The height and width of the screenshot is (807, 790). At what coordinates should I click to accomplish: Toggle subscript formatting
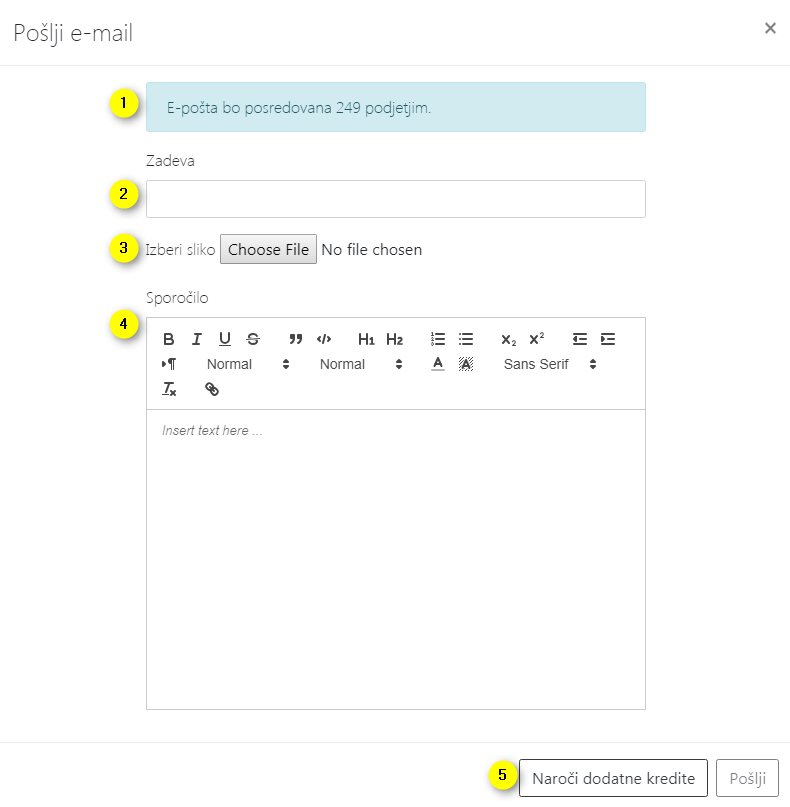point(509,339)
